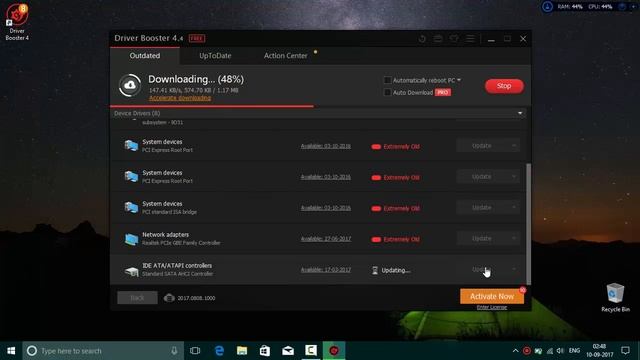
Task: Click the driver list vertical scrollbar
Action: pyautogui.click(x=529, y=224)
